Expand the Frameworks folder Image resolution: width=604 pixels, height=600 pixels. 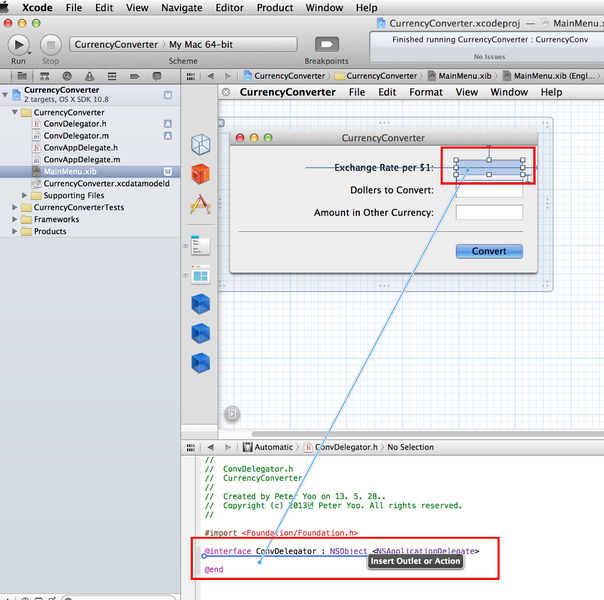coord(13,219)
